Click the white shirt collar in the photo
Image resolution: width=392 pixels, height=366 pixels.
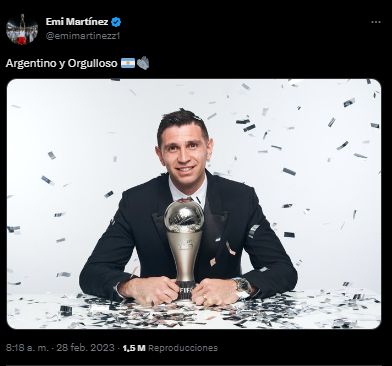188,191
